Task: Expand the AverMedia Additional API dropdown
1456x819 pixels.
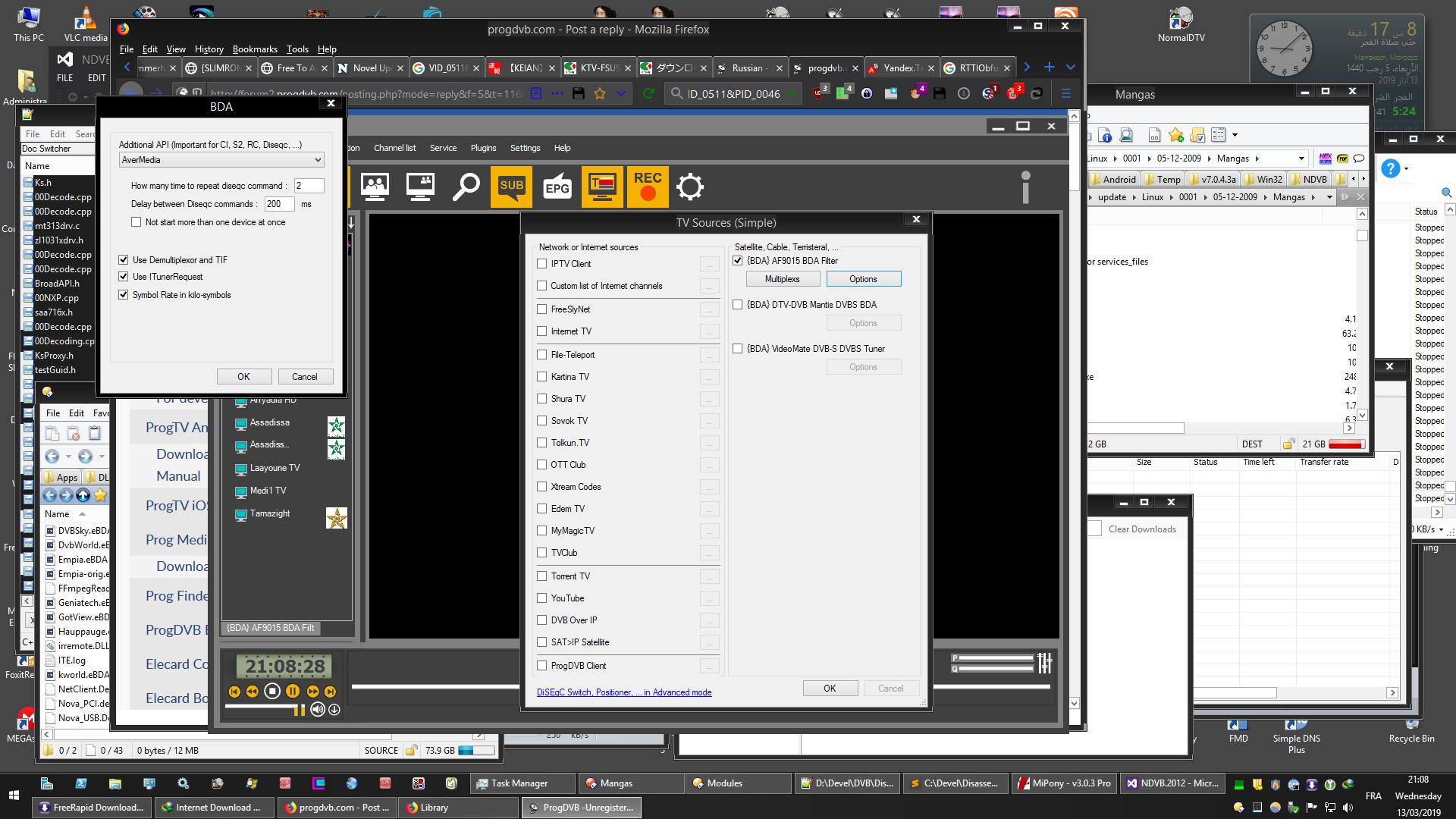Action: pos(318,160)
